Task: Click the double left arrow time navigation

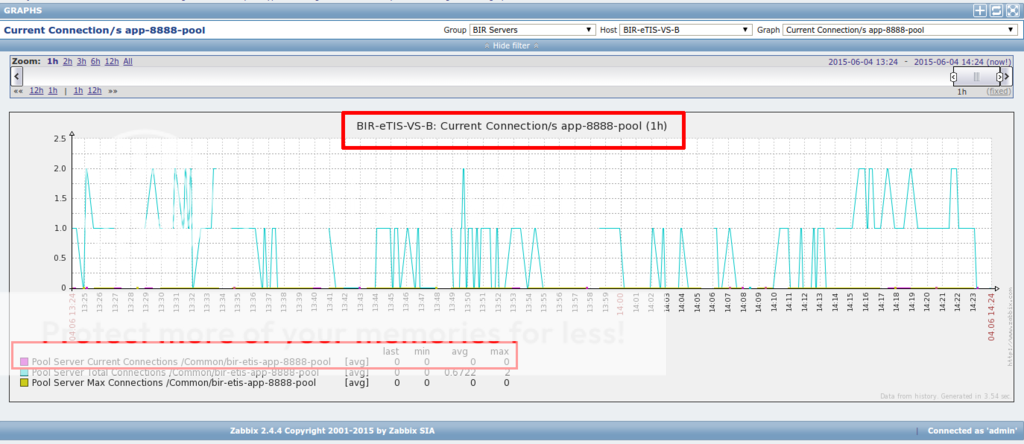Action: coord(17,91)
